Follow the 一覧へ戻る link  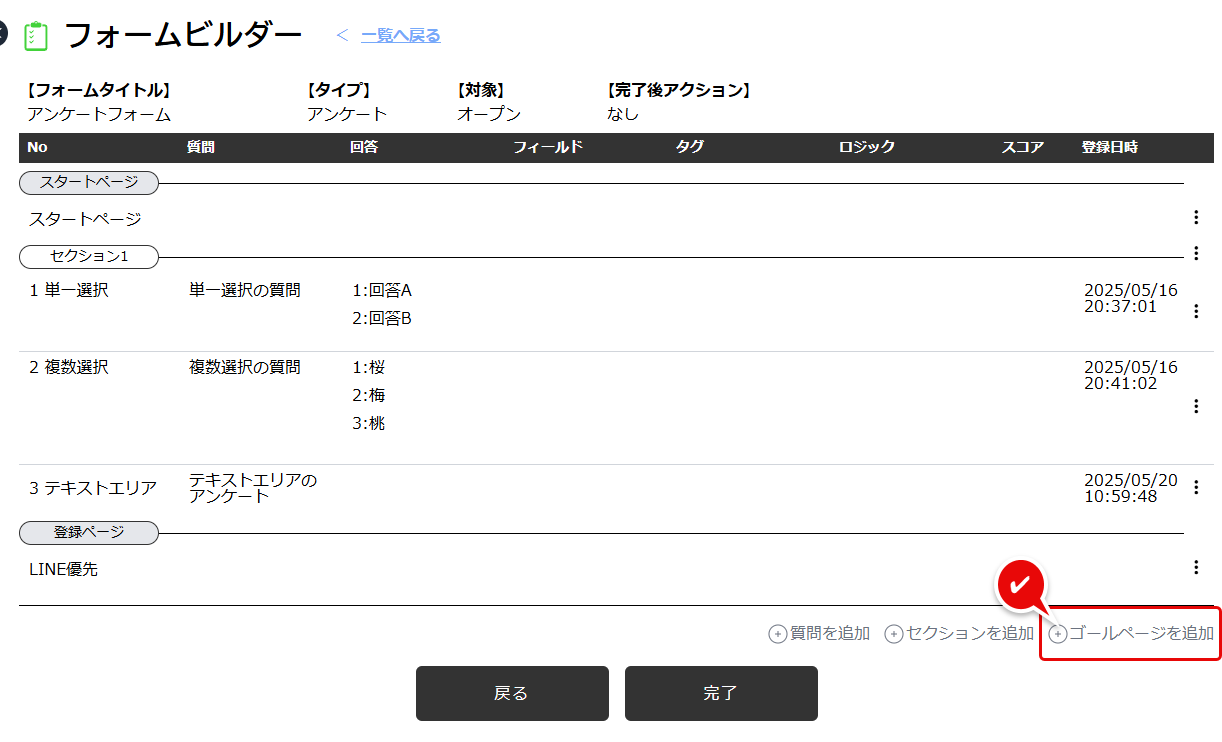click(400, 36)
